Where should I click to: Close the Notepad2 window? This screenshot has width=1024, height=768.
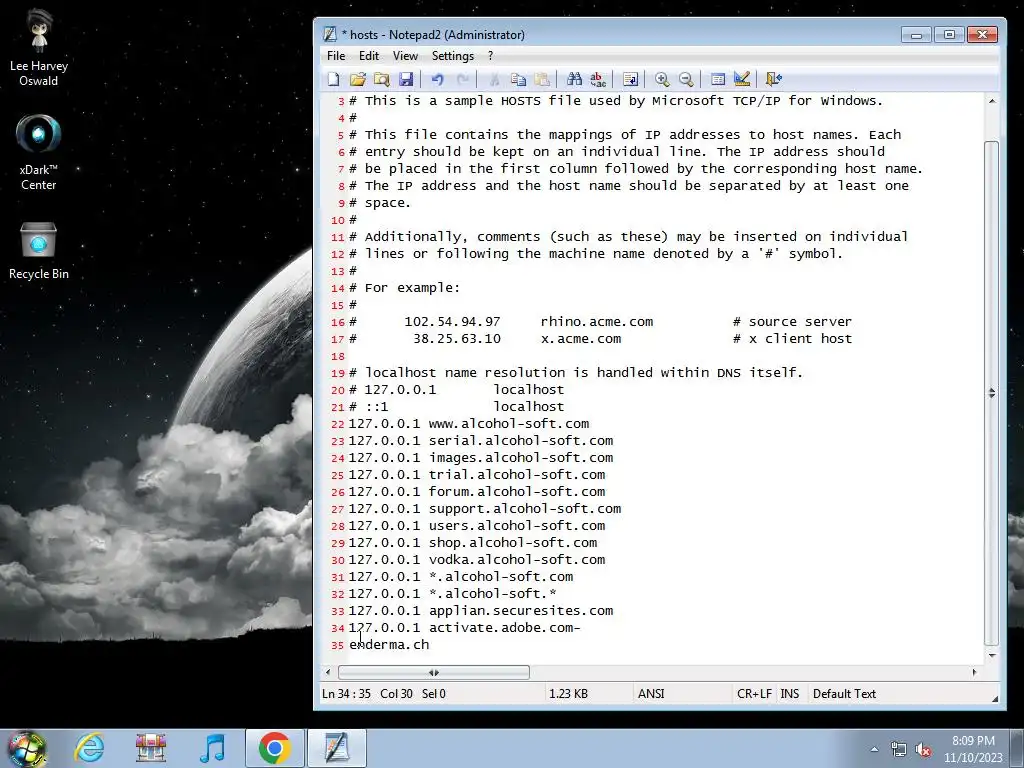point(982,35)
